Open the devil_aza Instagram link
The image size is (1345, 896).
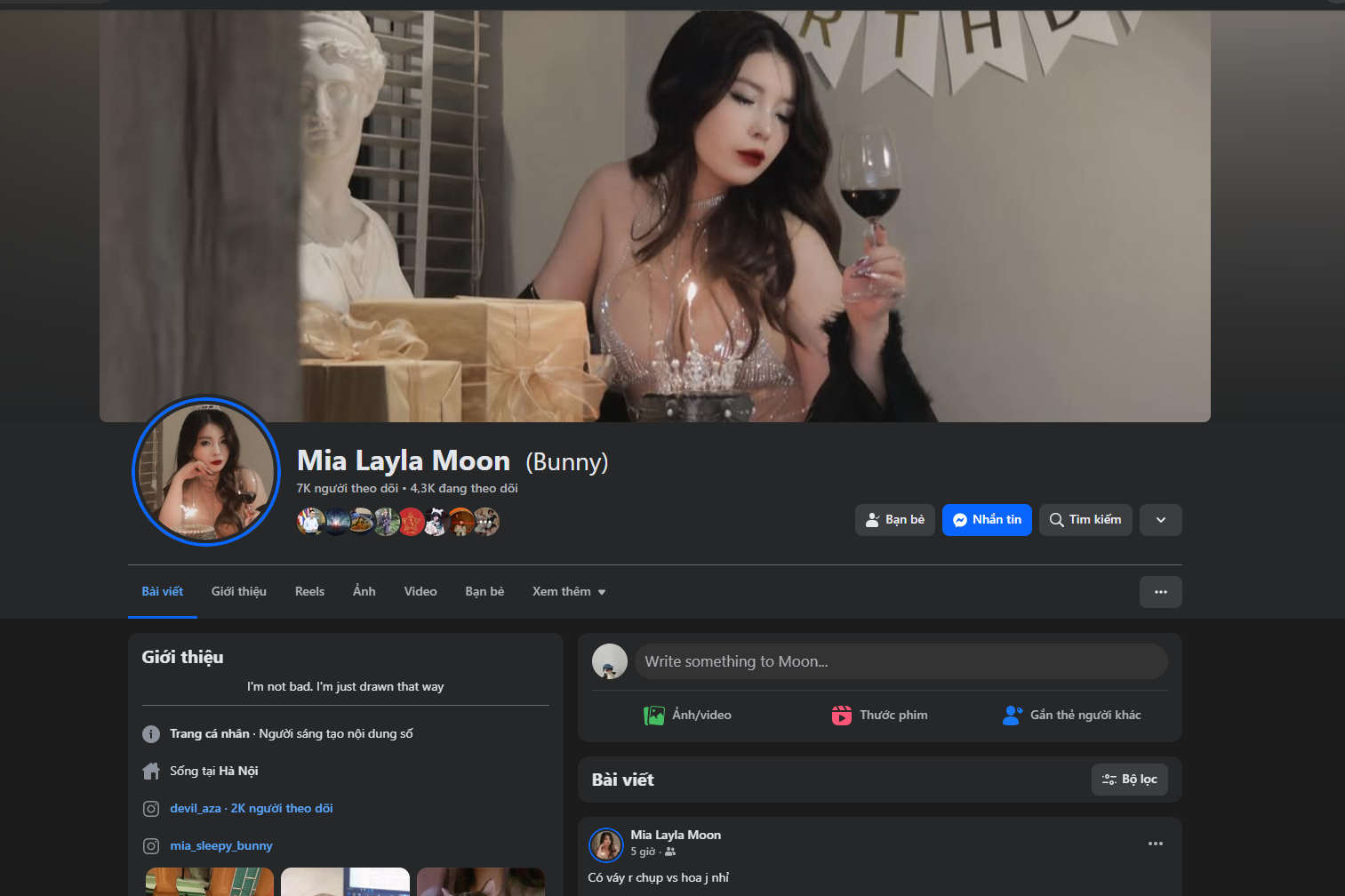click(196, 809)
